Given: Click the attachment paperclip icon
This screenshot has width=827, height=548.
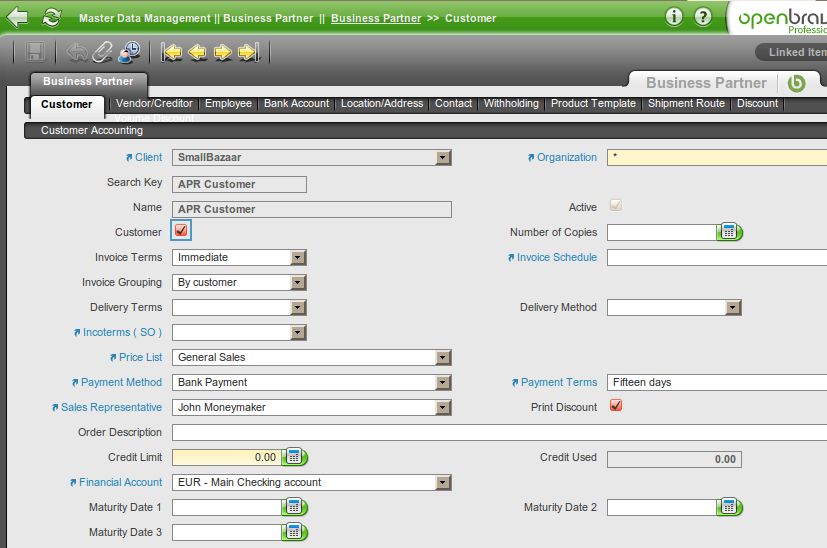Looking at the screenshot, I should 103,52.
